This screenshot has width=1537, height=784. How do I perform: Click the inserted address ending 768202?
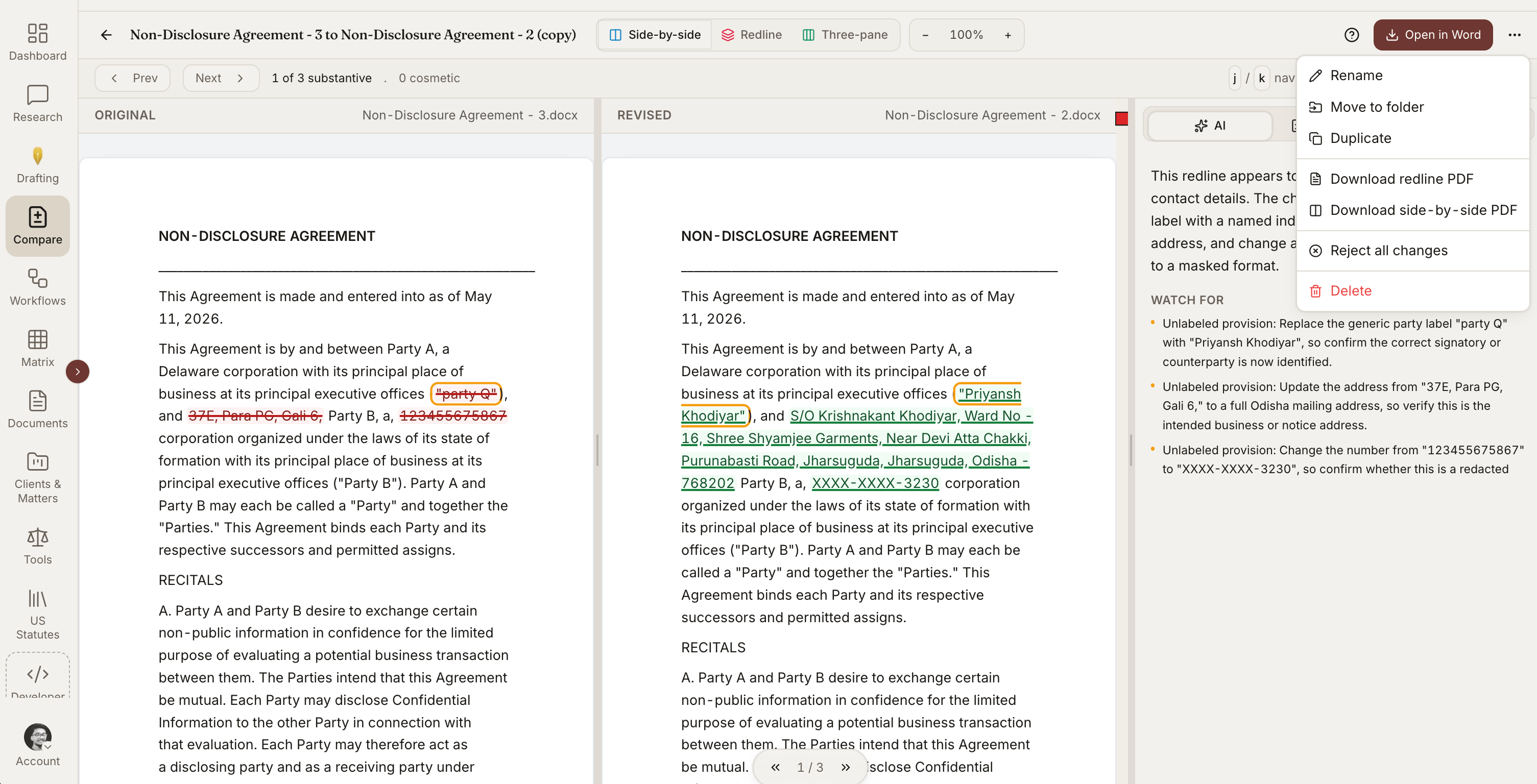[x=856, y=450]
